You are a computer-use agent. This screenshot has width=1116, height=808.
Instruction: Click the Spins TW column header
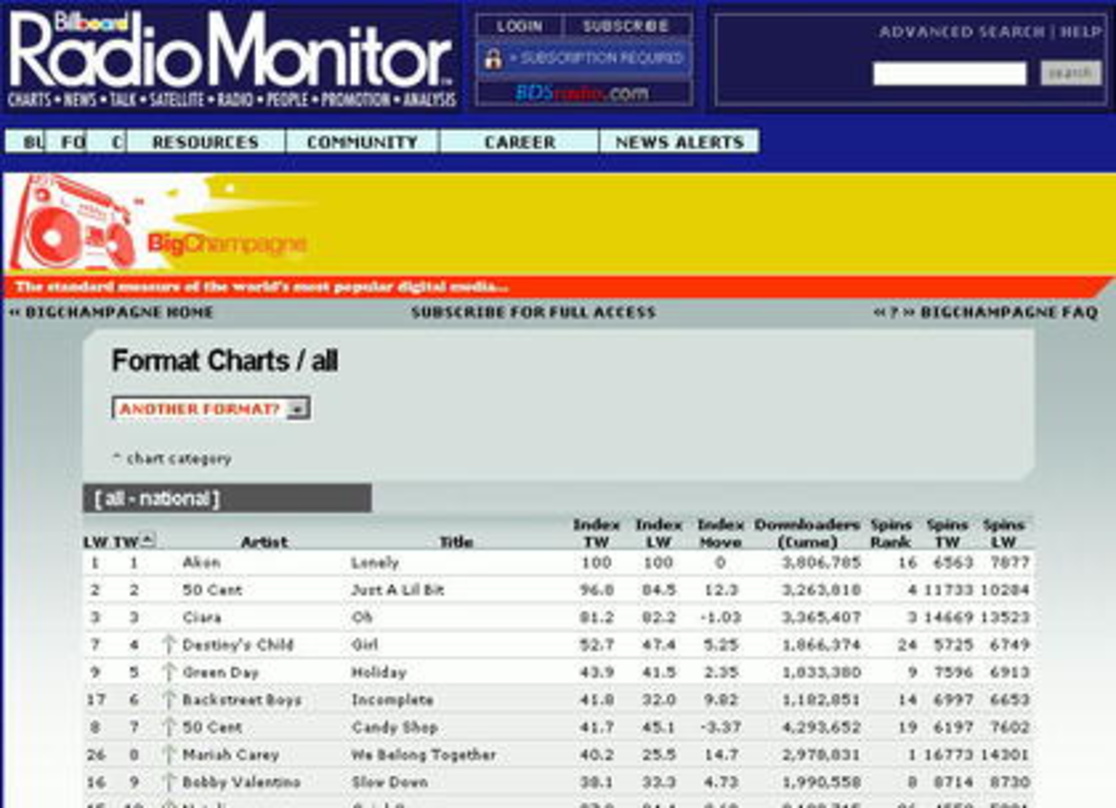coord(947,533)
